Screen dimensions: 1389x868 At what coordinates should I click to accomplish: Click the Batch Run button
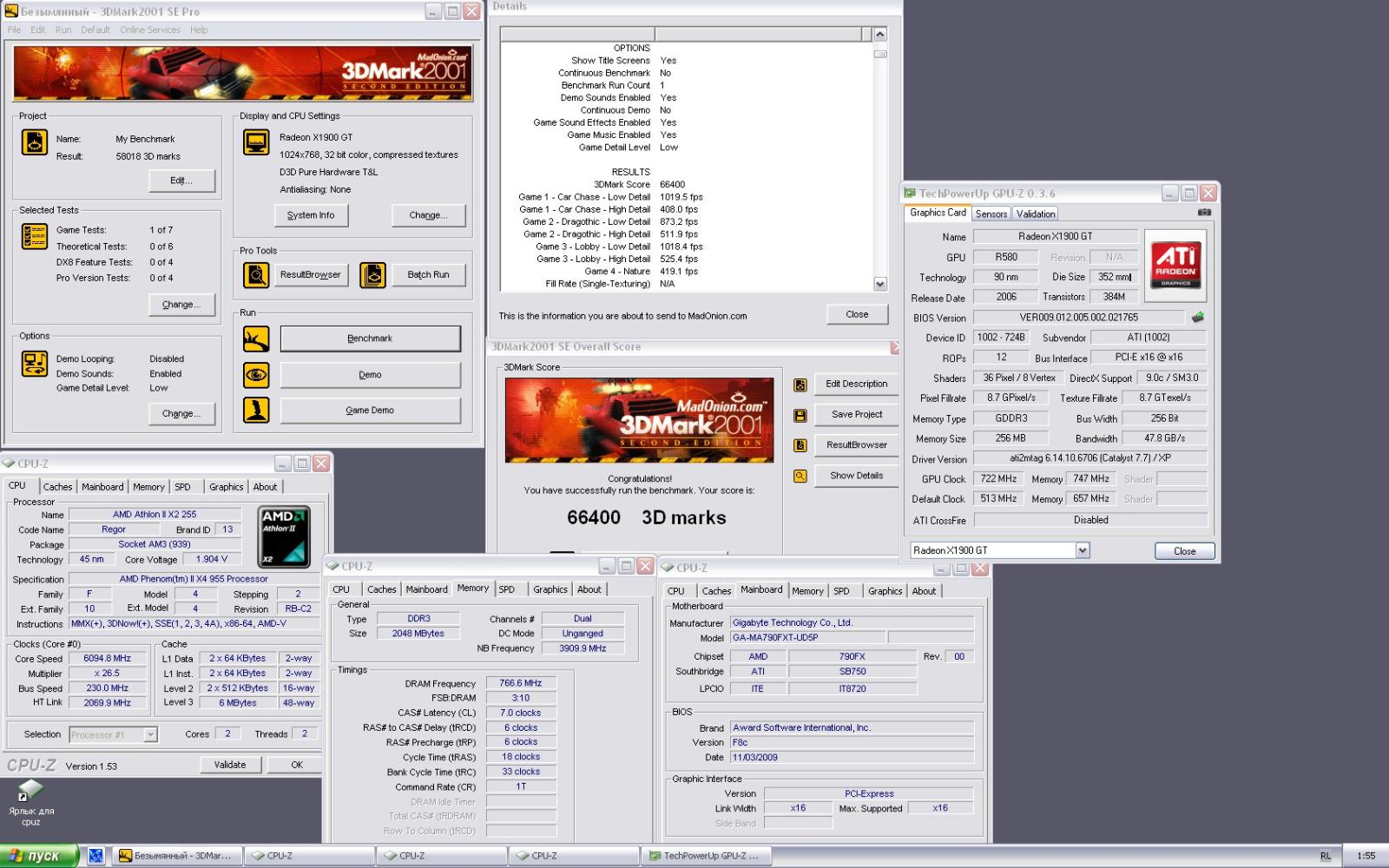(428, 275)
